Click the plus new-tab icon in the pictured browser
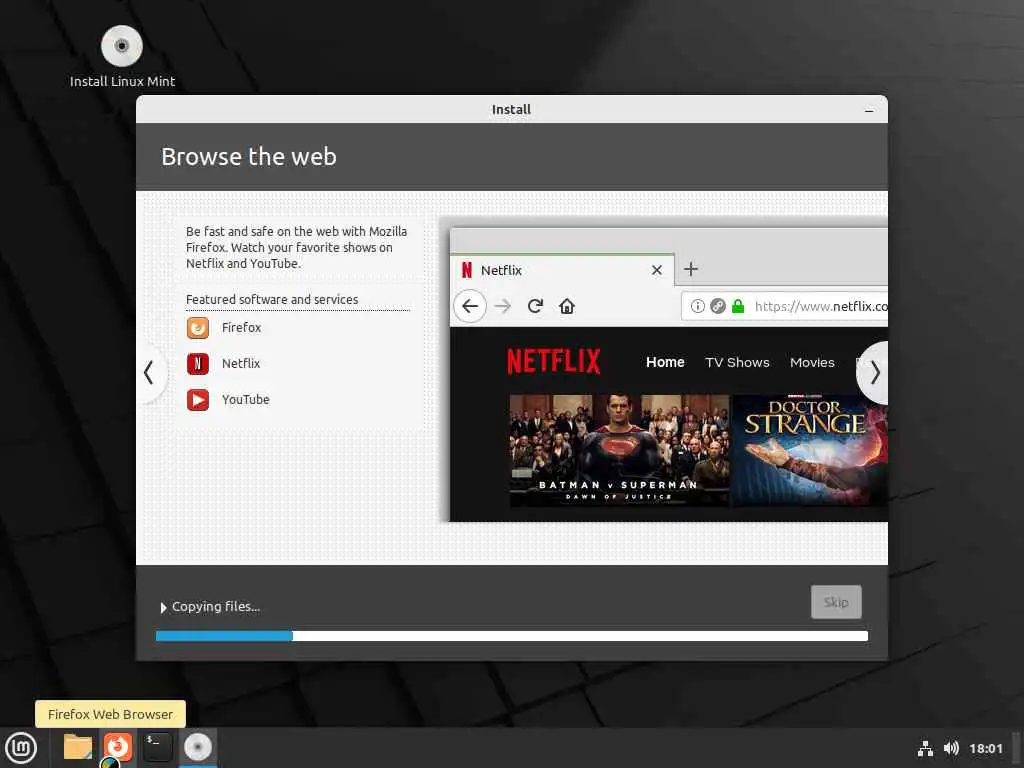Viewport: 1024px width, 768px height. pos(691,269)
